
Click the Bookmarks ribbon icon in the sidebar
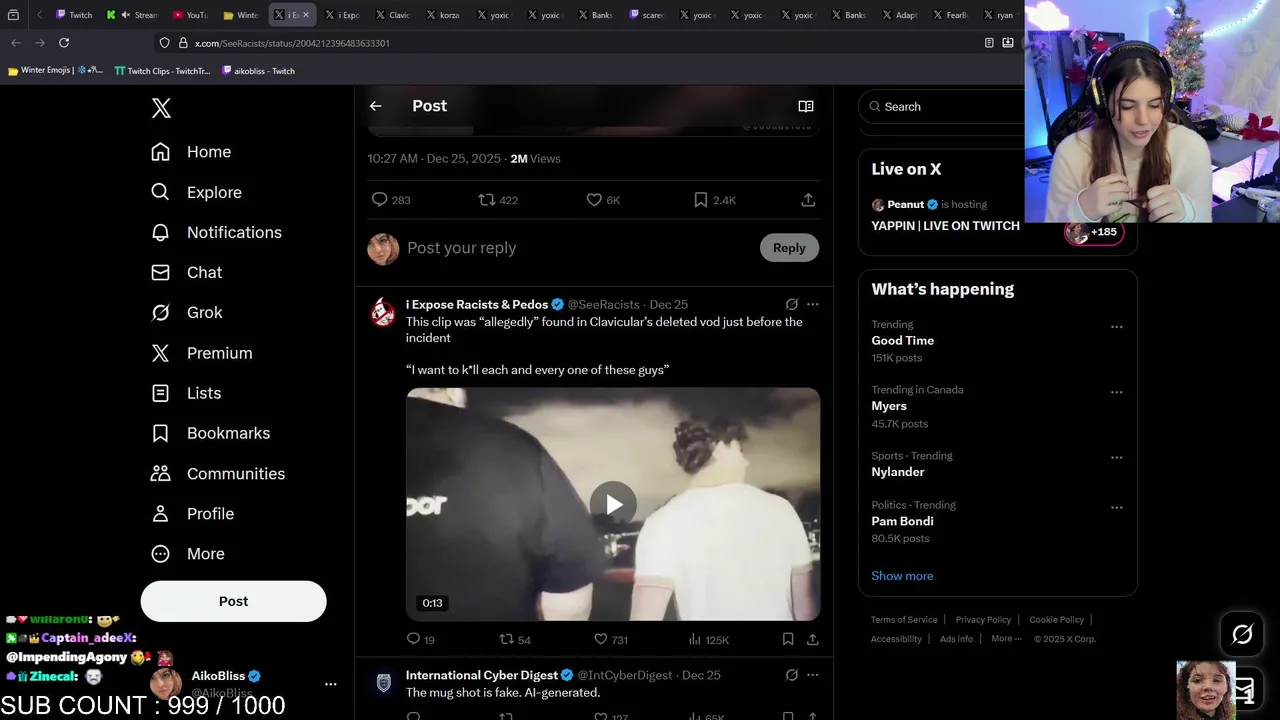tap(160, 433)
